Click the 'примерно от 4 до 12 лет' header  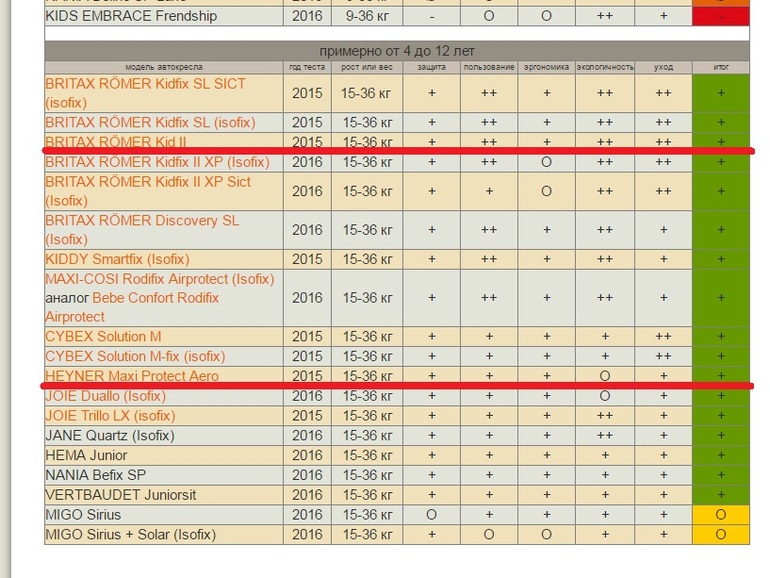[x=397, y=51]
